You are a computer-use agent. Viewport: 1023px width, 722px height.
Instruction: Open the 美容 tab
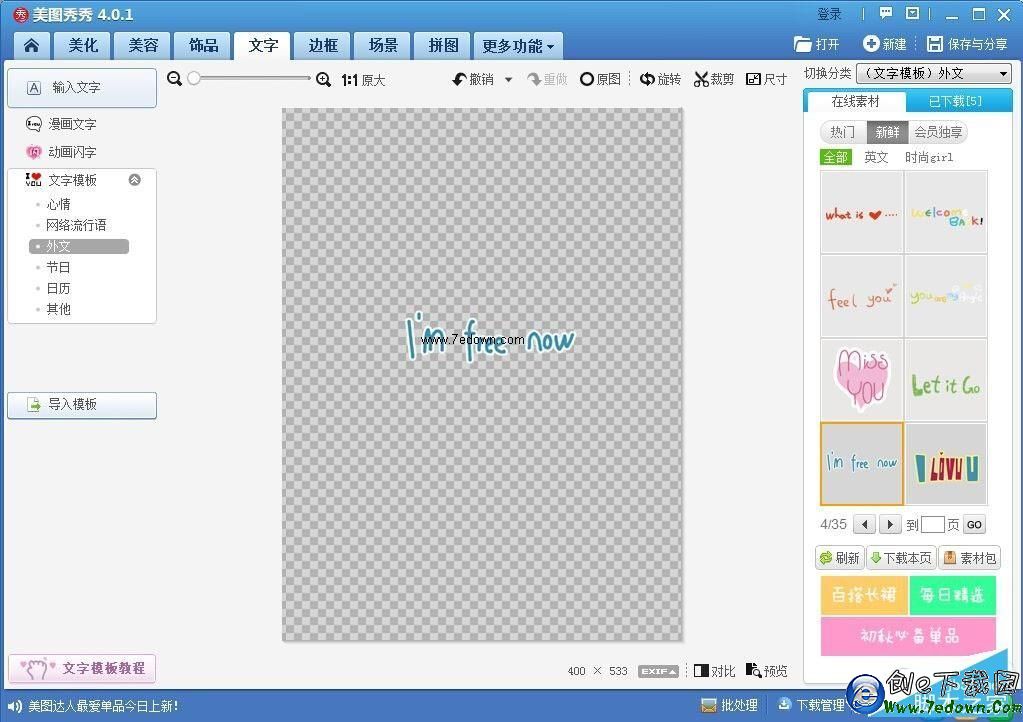coord(143,45)
